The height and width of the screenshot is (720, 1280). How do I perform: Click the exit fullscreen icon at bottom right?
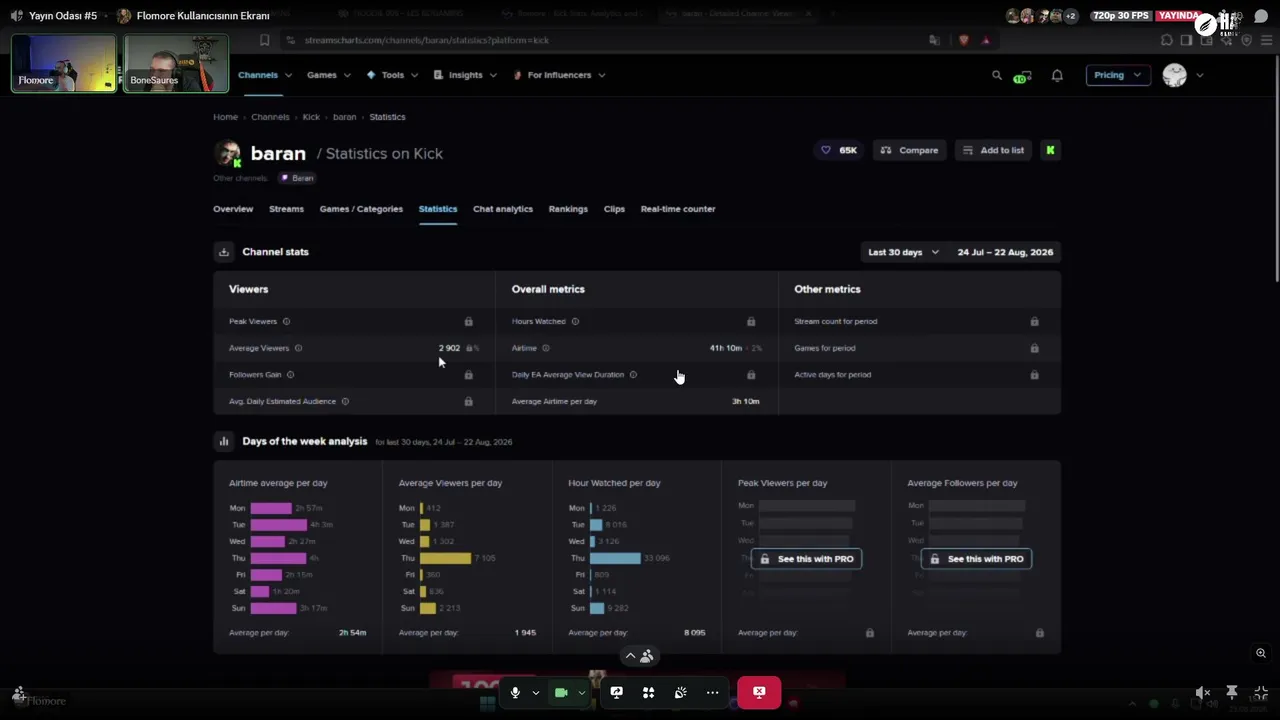[x=1261, y=692]
